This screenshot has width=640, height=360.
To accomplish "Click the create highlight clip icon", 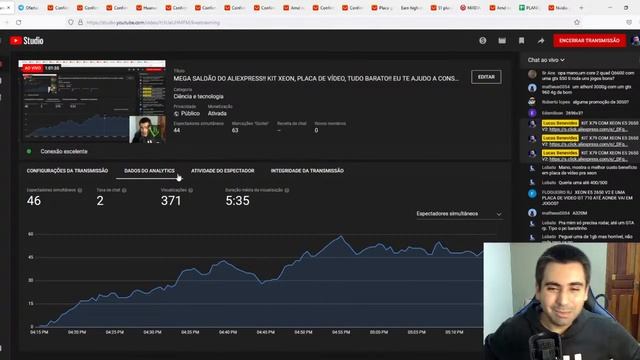I will (x=502, y=40).
